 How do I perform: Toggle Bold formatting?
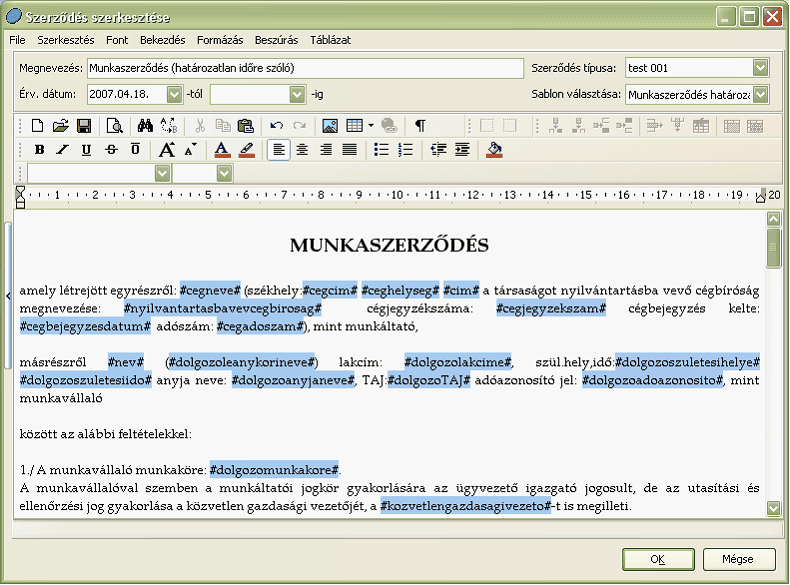point(39,150)
